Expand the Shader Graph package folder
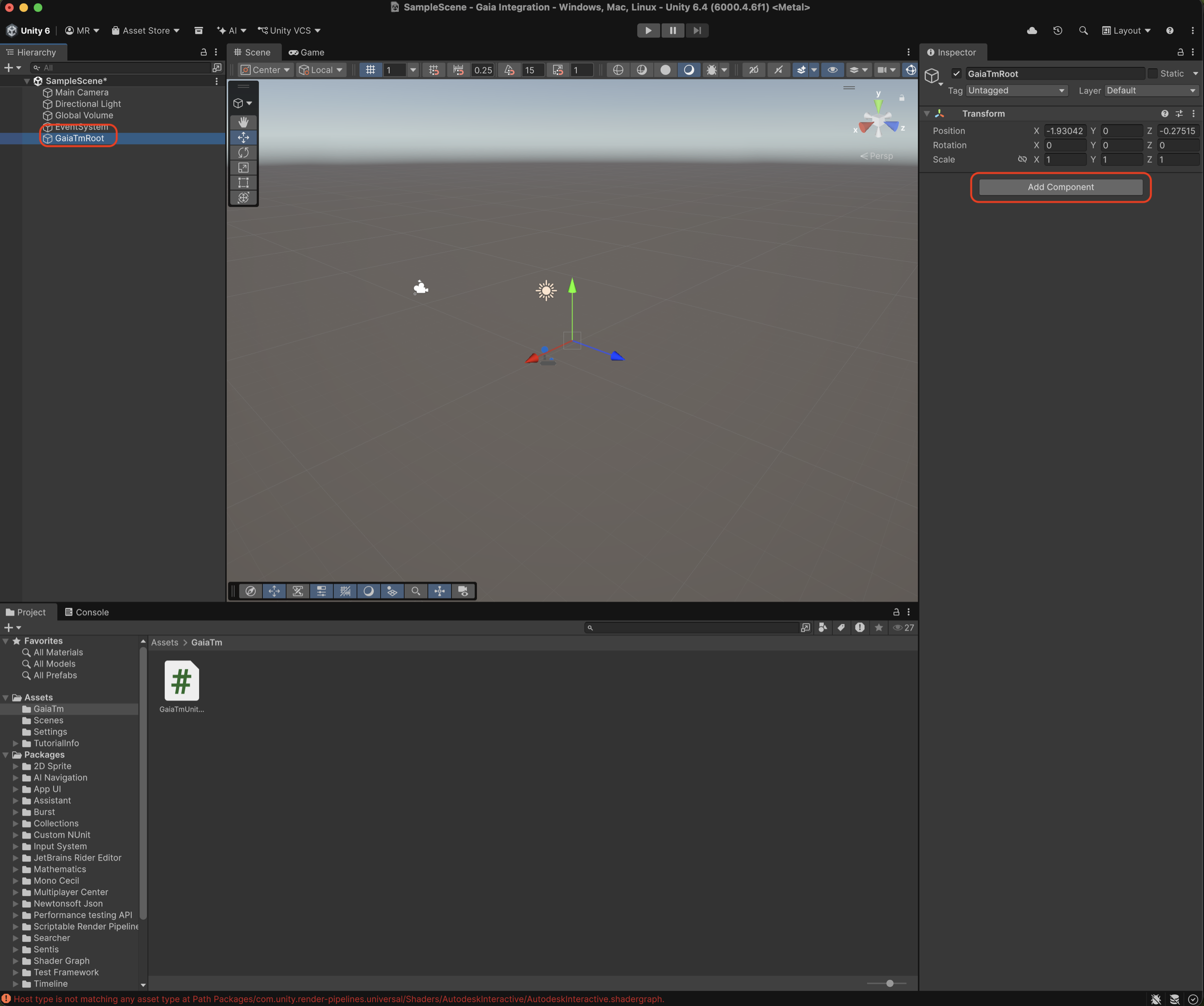This screenshot has width=1204, height=1006. pyautogui.click(x=16, y=961)
